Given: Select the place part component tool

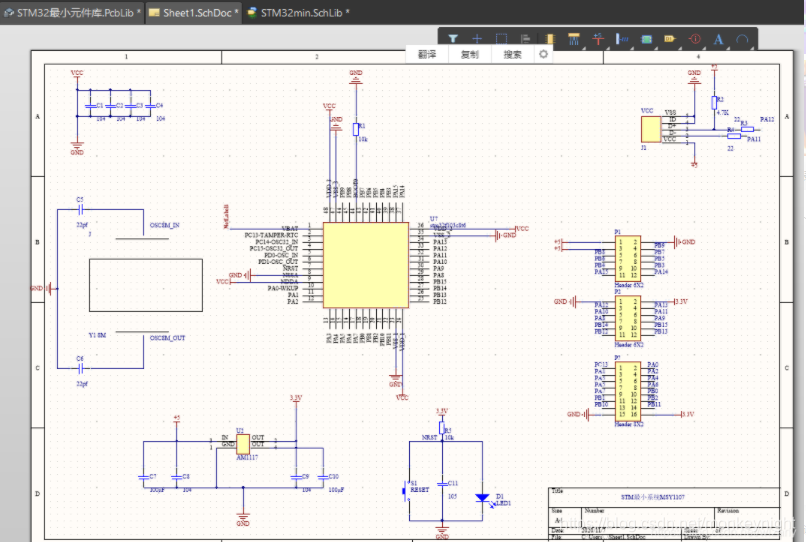Looking at the screenshot, I should pyautogui.click(x=549, y=39).
